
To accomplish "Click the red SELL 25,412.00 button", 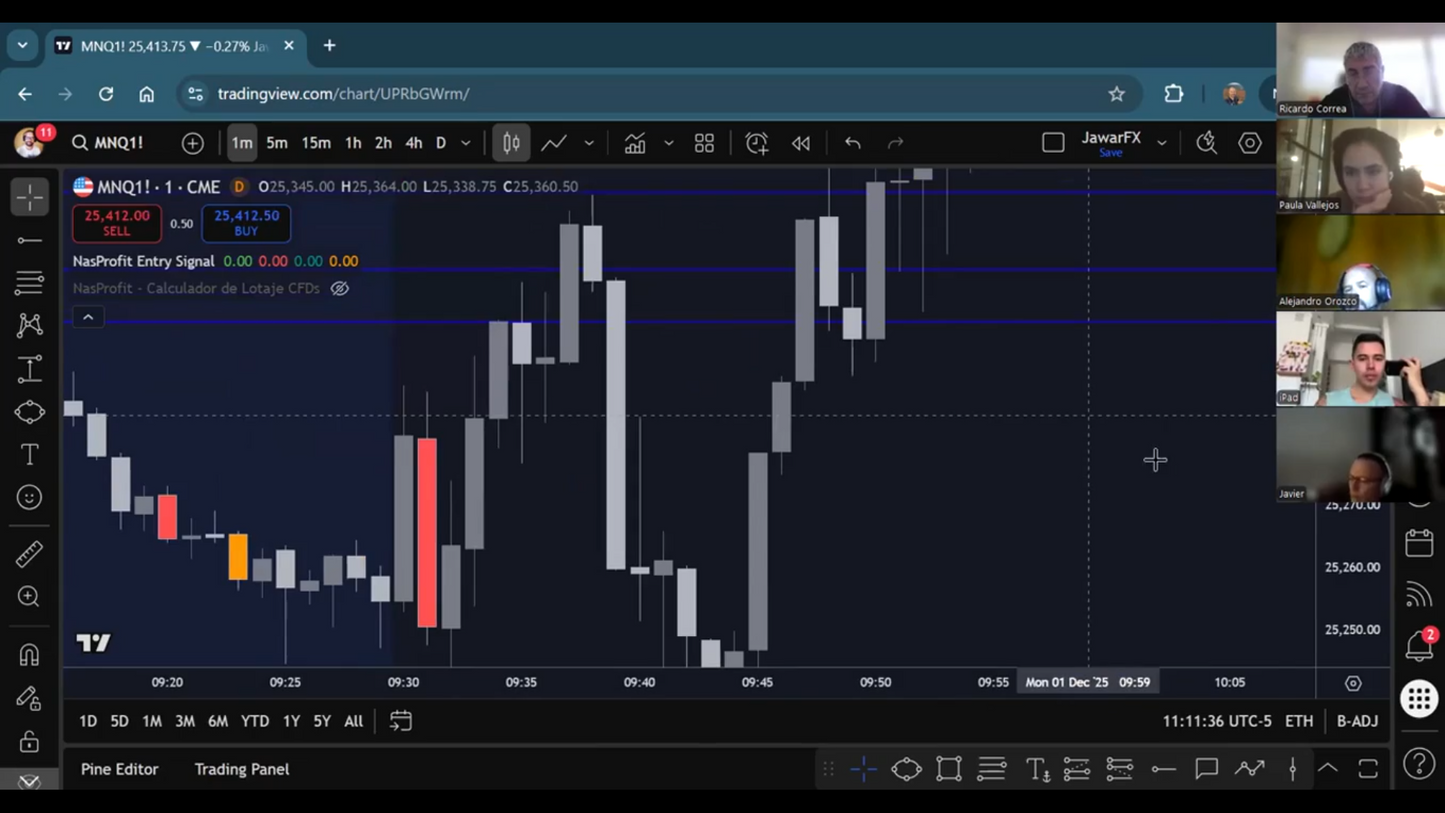I will [x=117, y=223].
